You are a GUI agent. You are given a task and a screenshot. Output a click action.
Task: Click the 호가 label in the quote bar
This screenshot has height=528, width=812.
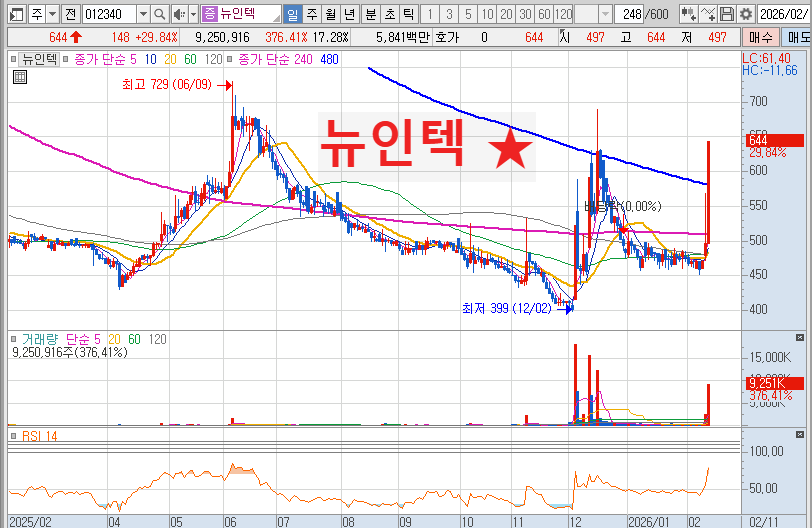pyautogui.click(x=447, y=37)
